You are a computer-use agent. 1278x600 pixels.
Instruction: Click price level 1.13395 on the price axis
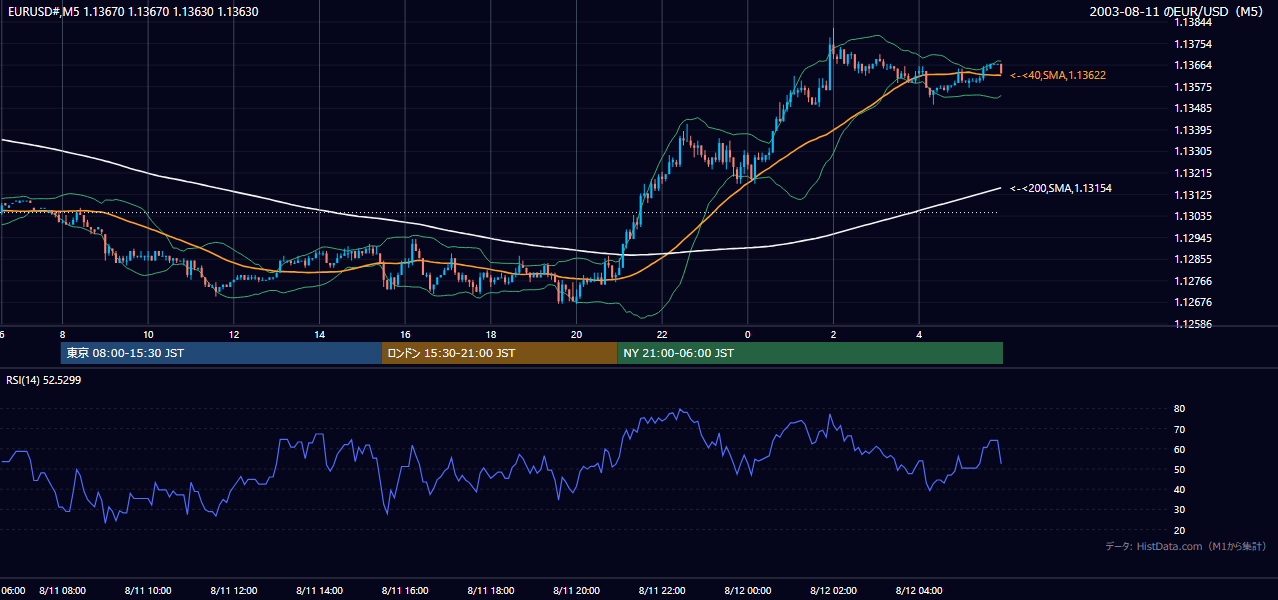(x=1193, y=130)
